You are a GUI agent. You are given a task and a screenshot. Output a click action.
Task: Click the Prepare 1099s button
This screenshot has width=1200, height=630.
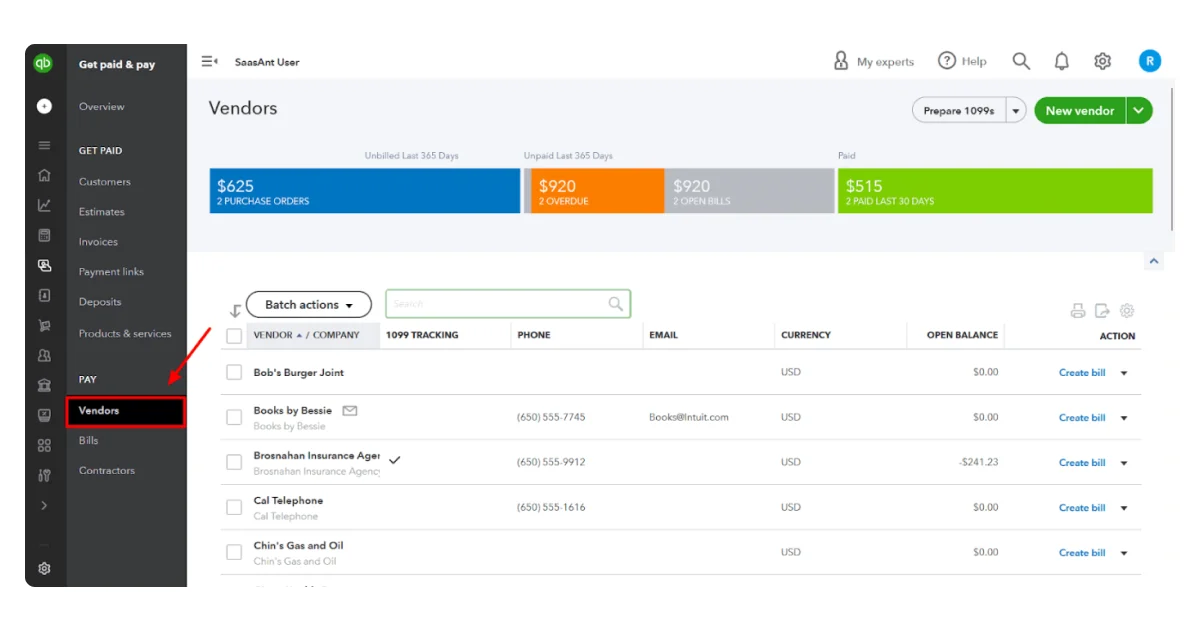[x=959, y=111]
